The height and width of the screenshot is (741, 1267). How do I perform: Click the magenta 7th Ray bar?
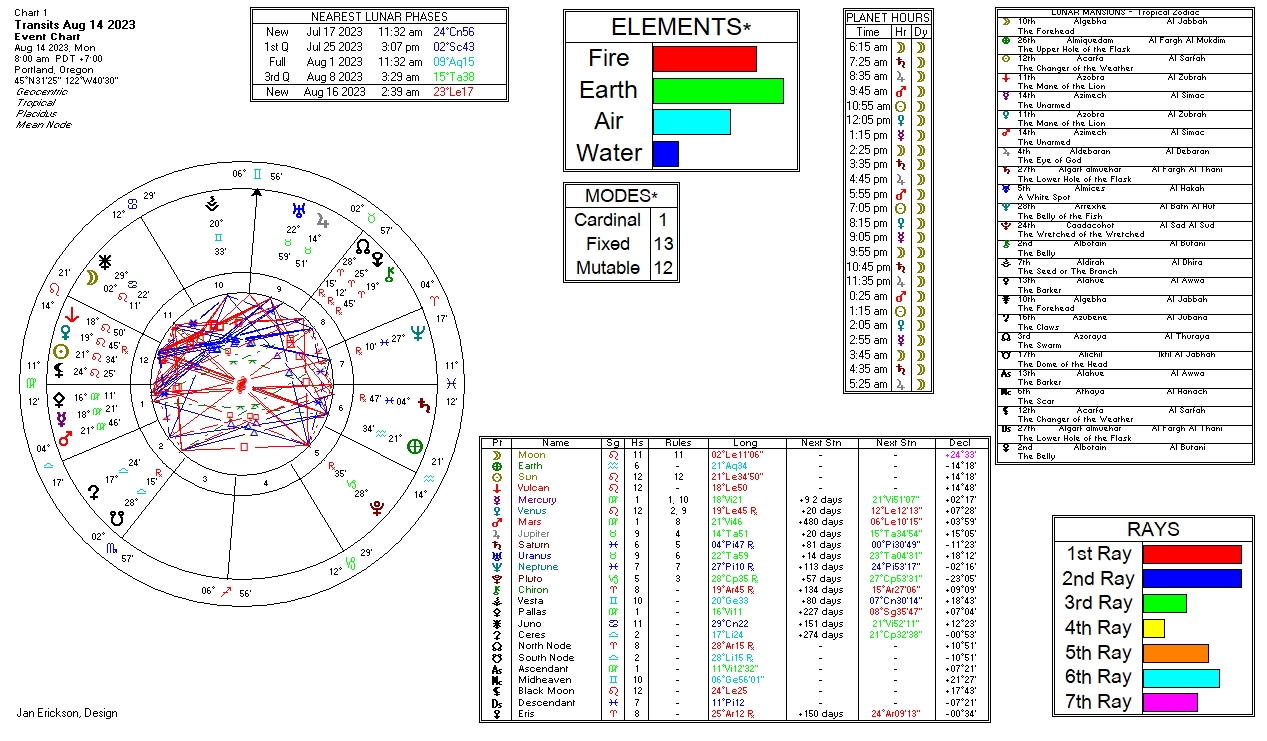[x=1170, y=702]
